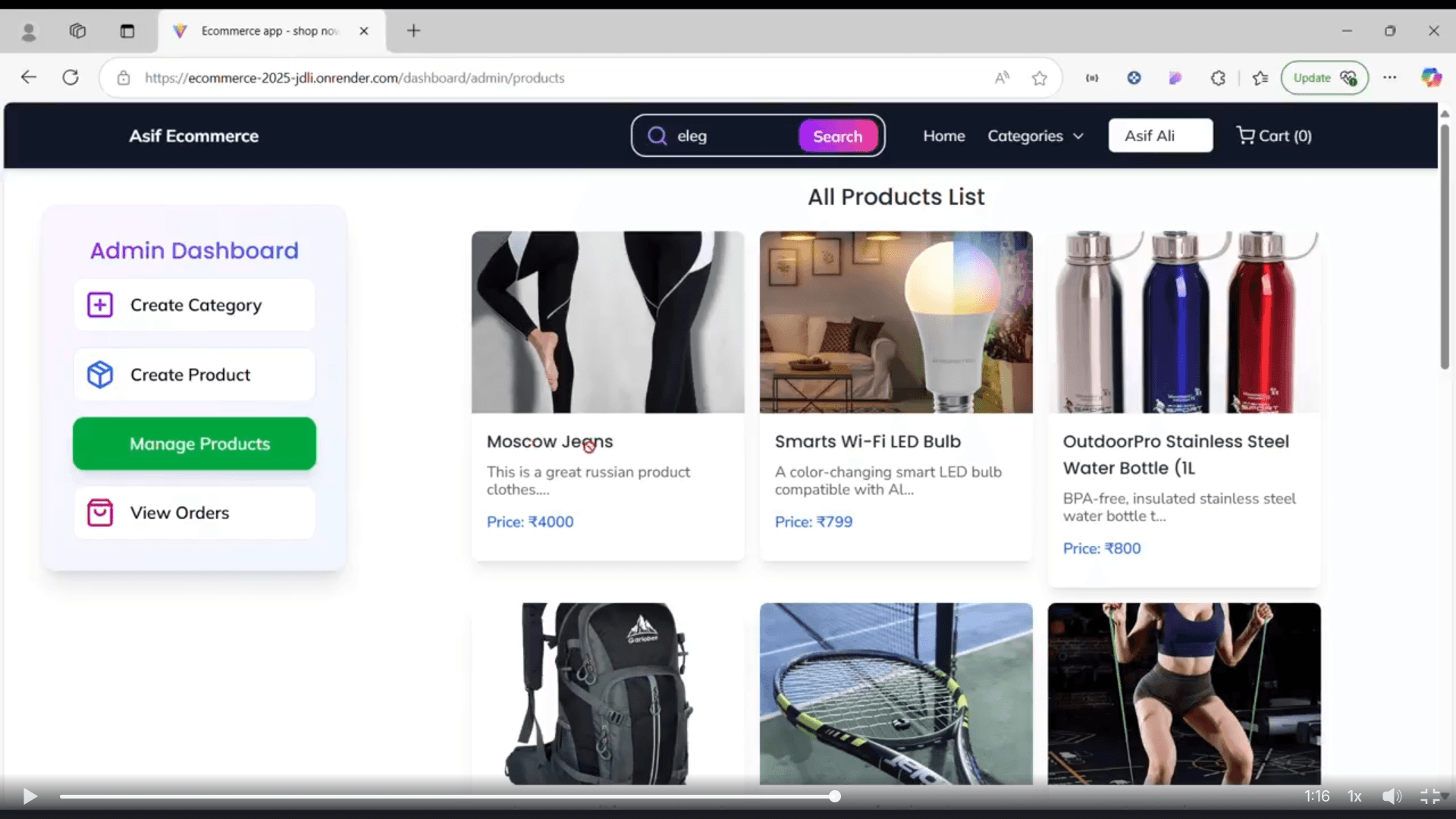This screenshot has width=1456, height=819.
Task: Open the Asif Ali user dropdown
Action: [1160, 136]
